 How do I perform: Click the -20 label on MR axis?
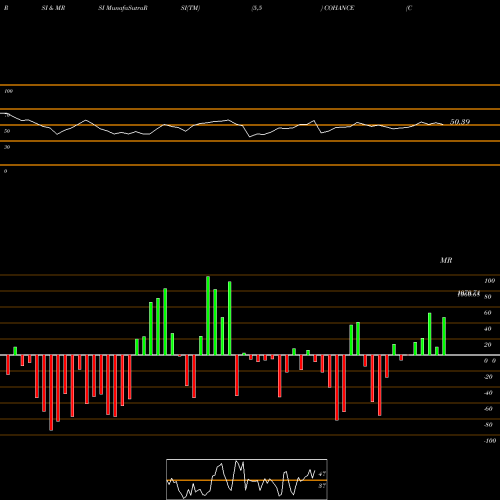coord(488,377)
